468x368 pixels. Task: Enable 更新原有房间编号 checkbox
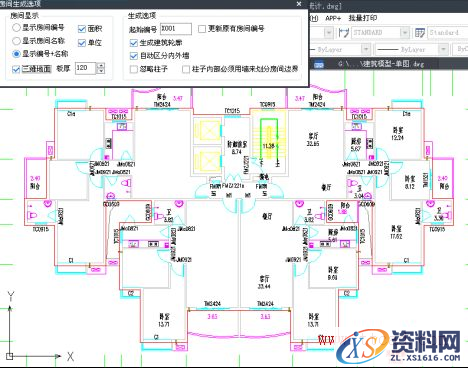pos(202,29)
